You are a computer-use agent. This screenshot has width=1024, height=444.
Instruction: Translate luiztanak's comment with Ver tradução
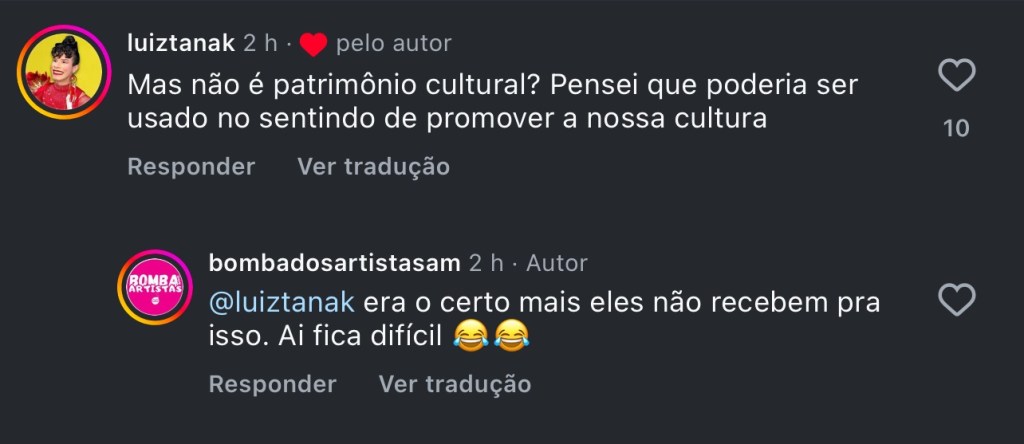click(373, 166)
